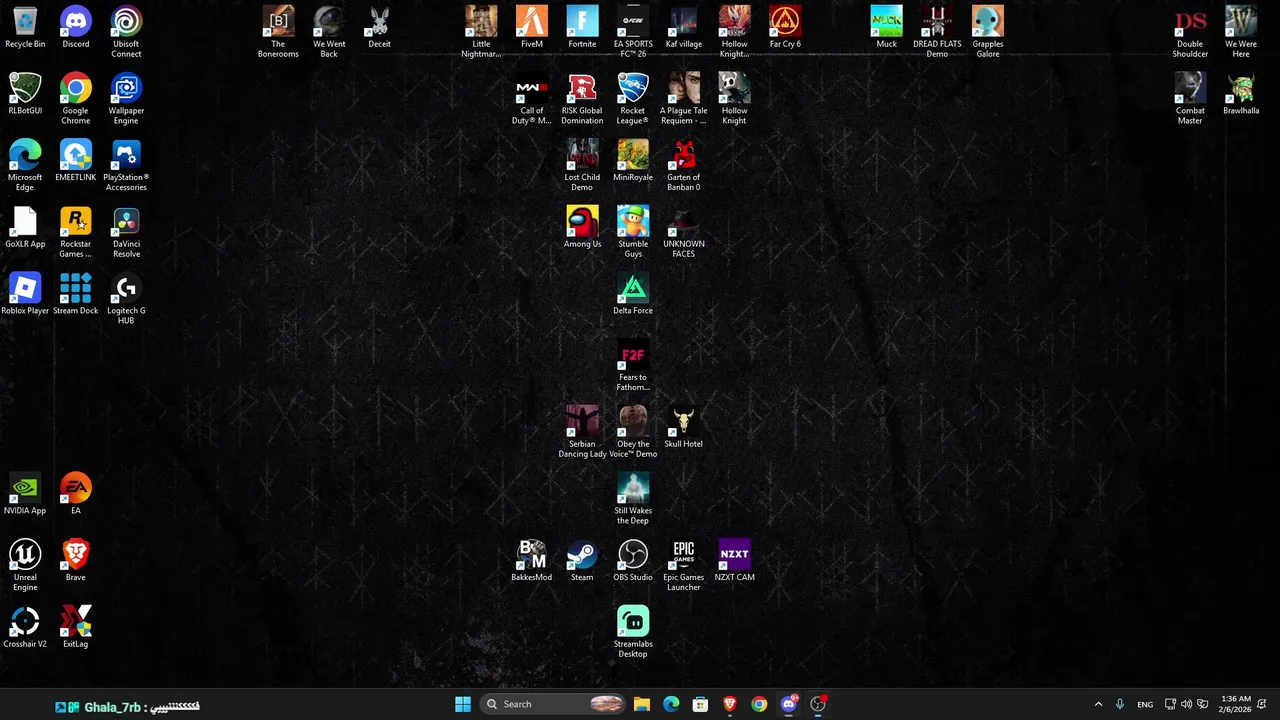Open the NVIDIA App shortcut

(25, 494)
